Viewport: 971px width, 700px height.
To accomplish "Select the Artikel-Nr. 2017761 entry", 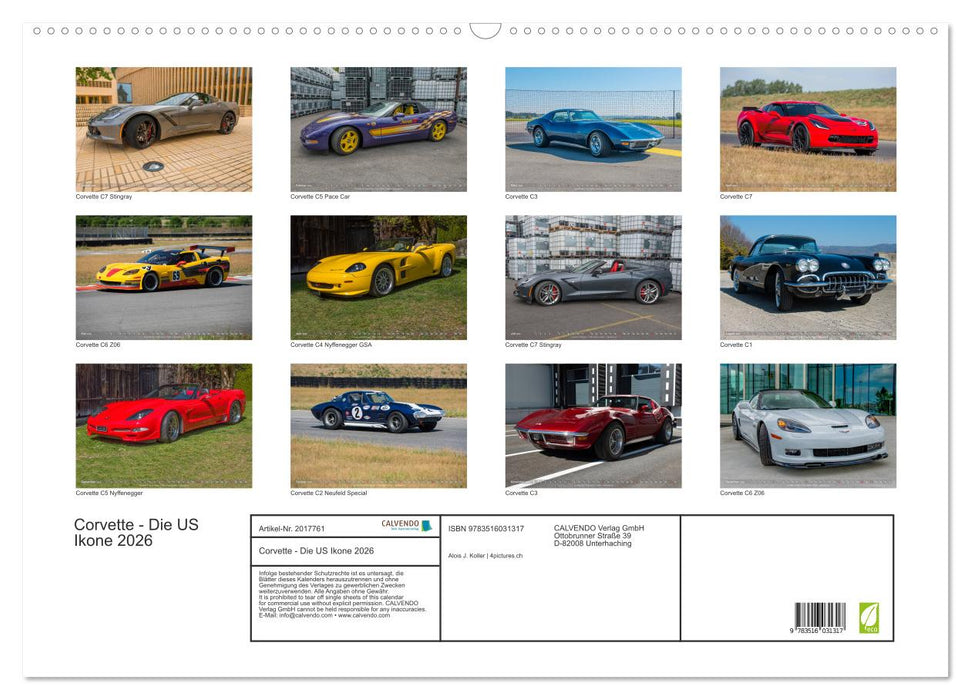I will (x=292, y=529).
